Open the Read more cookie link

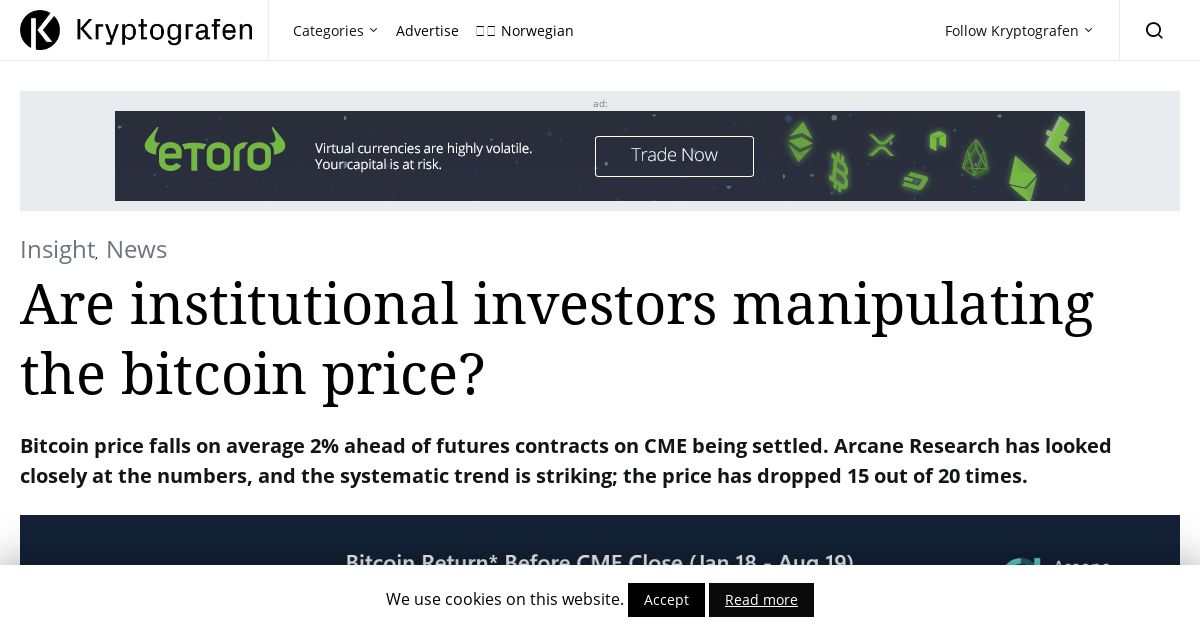(x=761, y=600)
